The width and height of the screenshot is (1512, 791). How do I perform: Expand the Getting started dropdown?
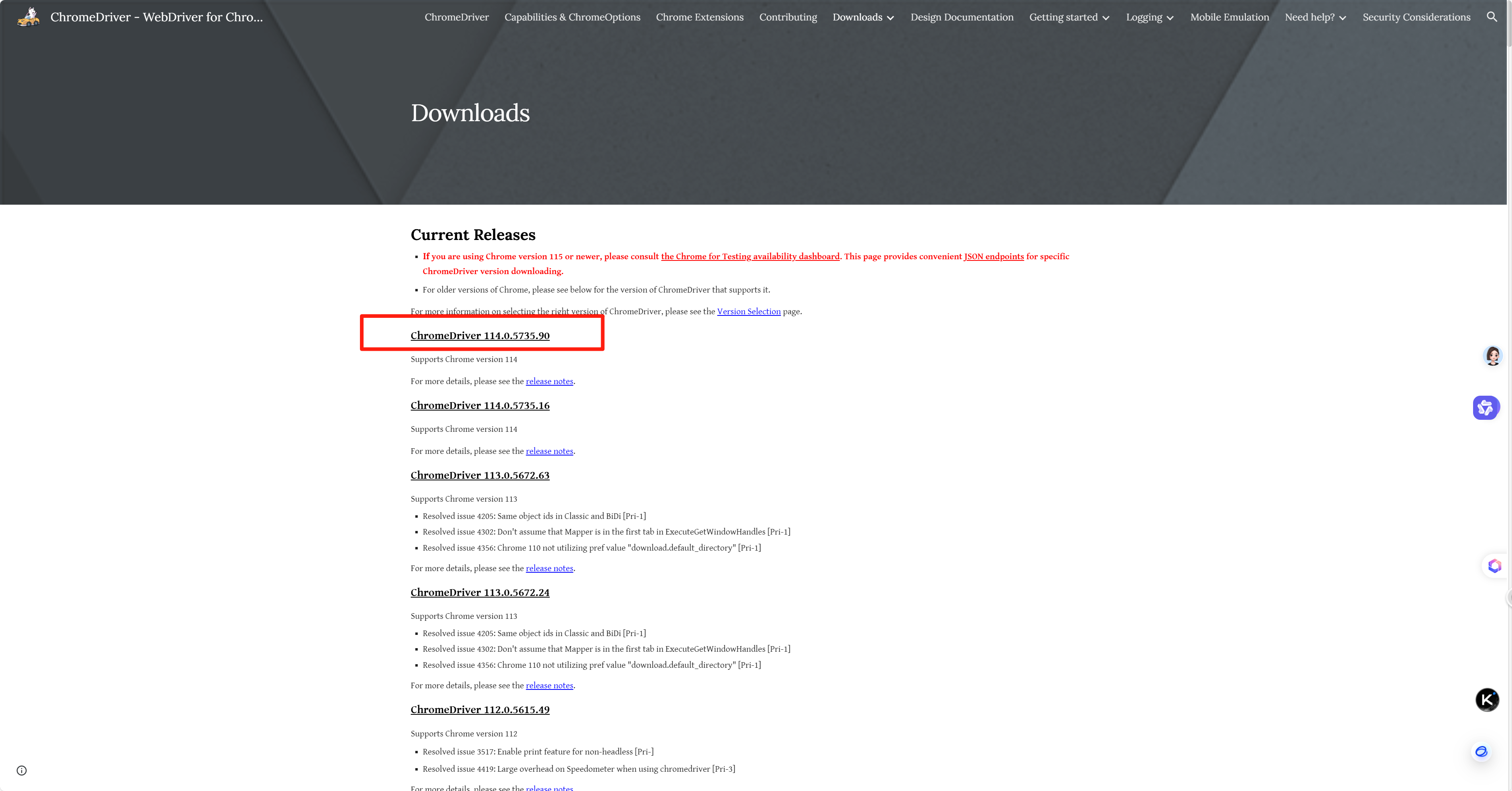click(x=1106, y=18)
